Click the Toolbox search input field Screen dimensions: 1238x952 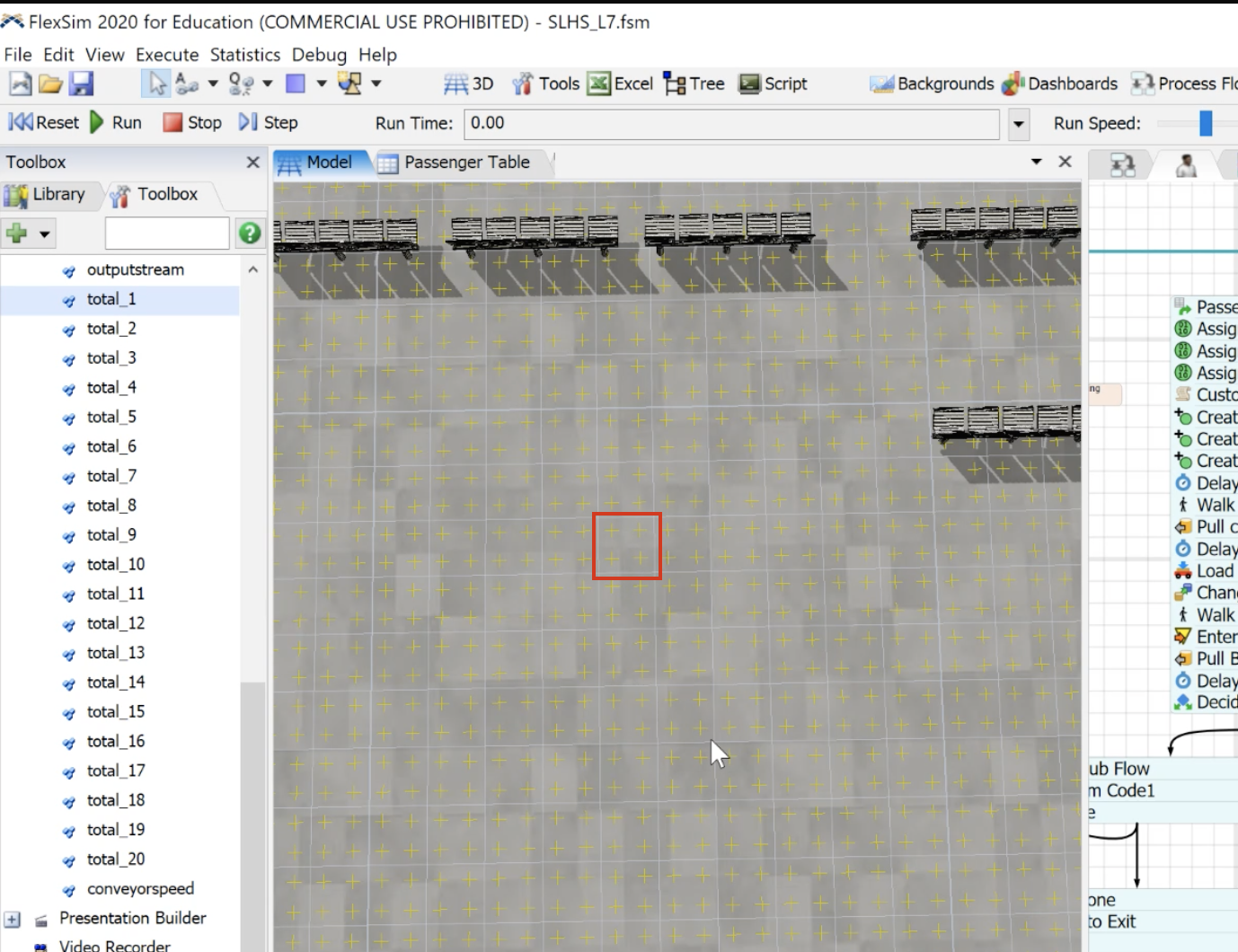pyautogui.click(x=167, y=234)
